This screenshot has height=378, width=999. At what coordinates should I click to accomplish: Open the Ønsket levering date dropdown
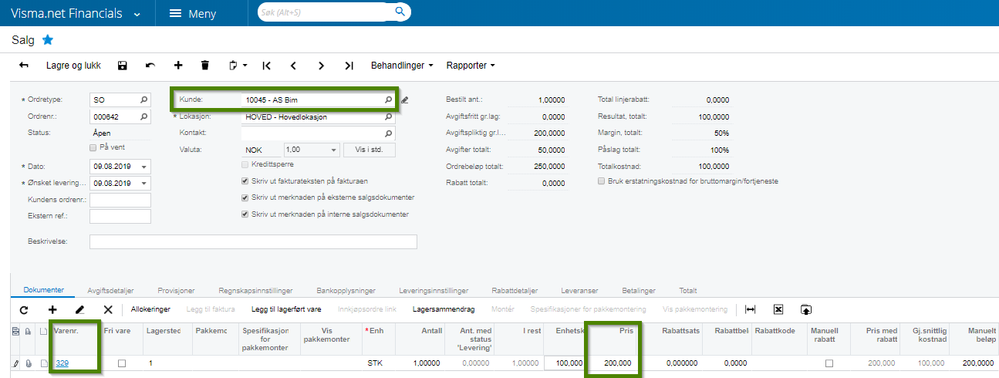144,184
